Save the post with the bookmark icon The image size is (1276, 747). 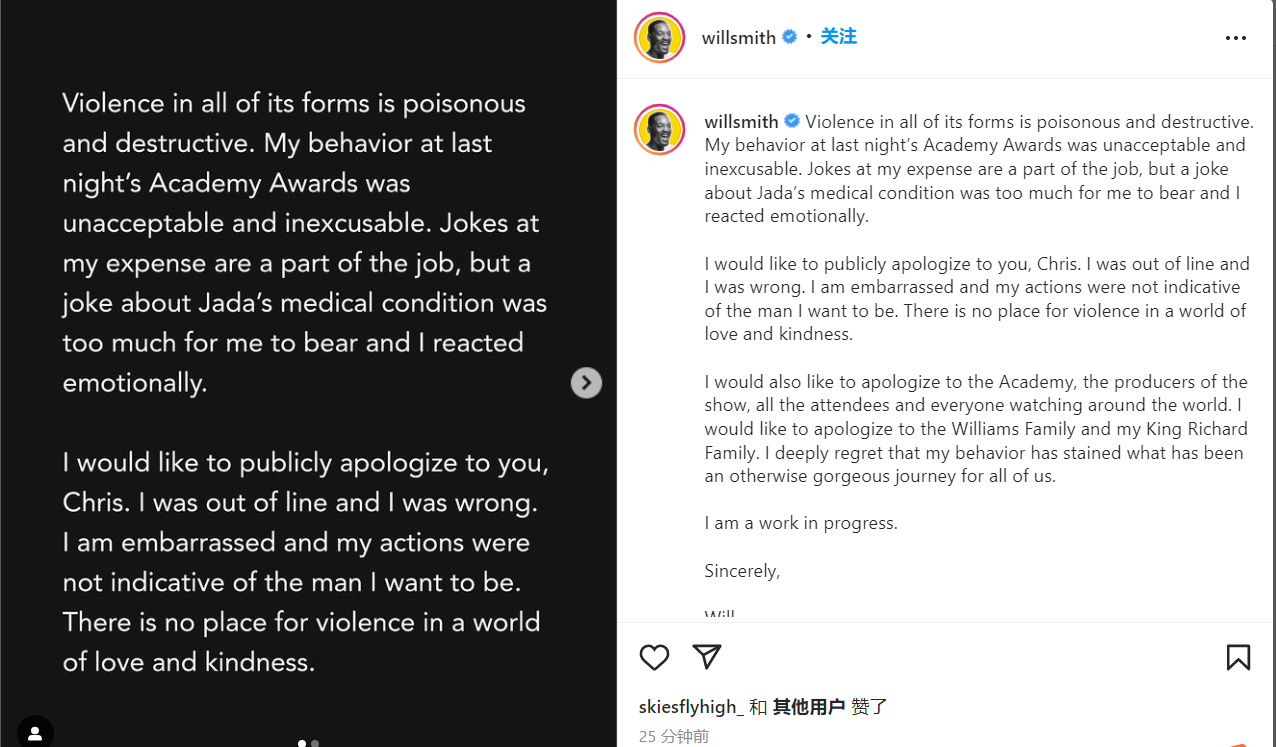1238,657
